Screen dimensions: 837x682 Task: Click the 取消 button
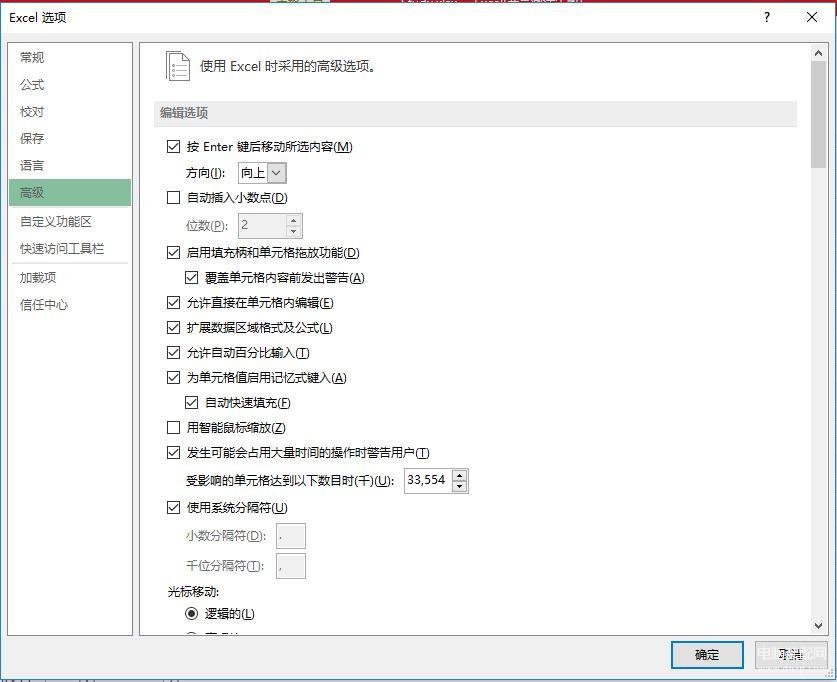tap(791, 655)
